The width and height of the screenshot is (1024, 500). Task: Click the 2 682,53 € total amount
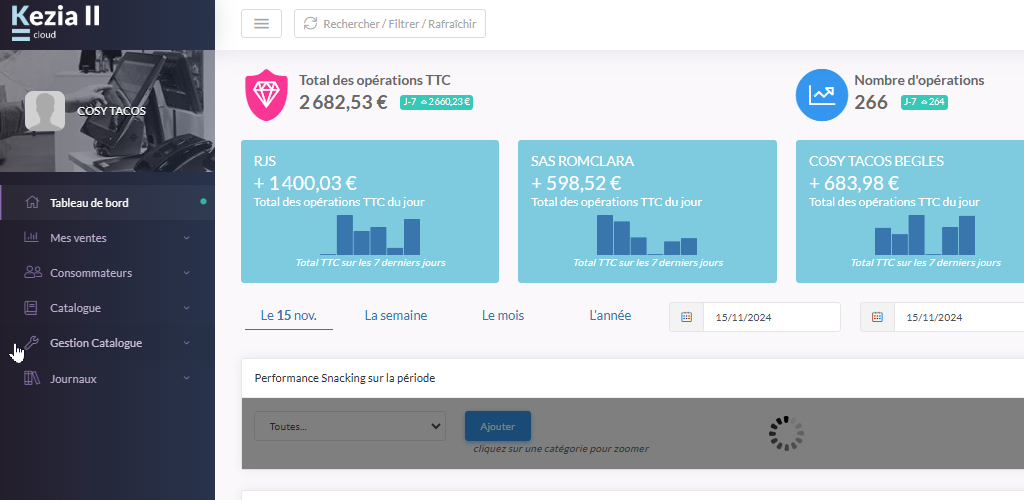(x=344, y=102)
